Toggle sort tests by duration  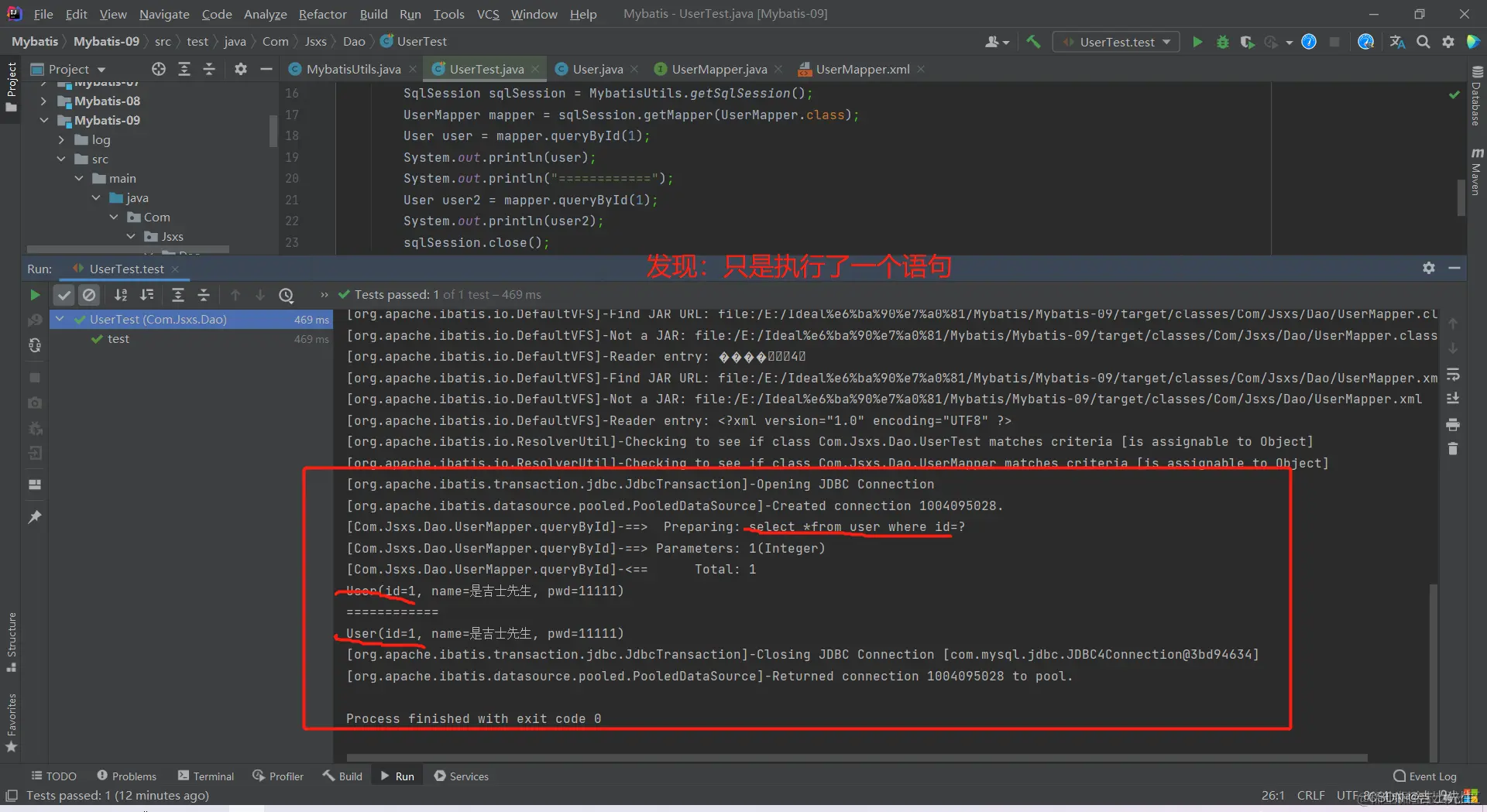[146, 295]
